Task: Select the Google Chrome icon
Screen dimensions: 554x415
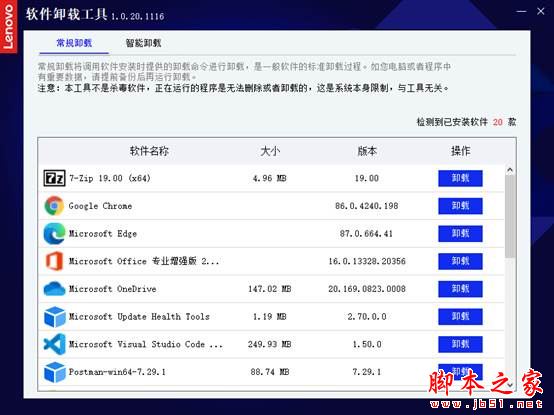Action: (54, 206)
